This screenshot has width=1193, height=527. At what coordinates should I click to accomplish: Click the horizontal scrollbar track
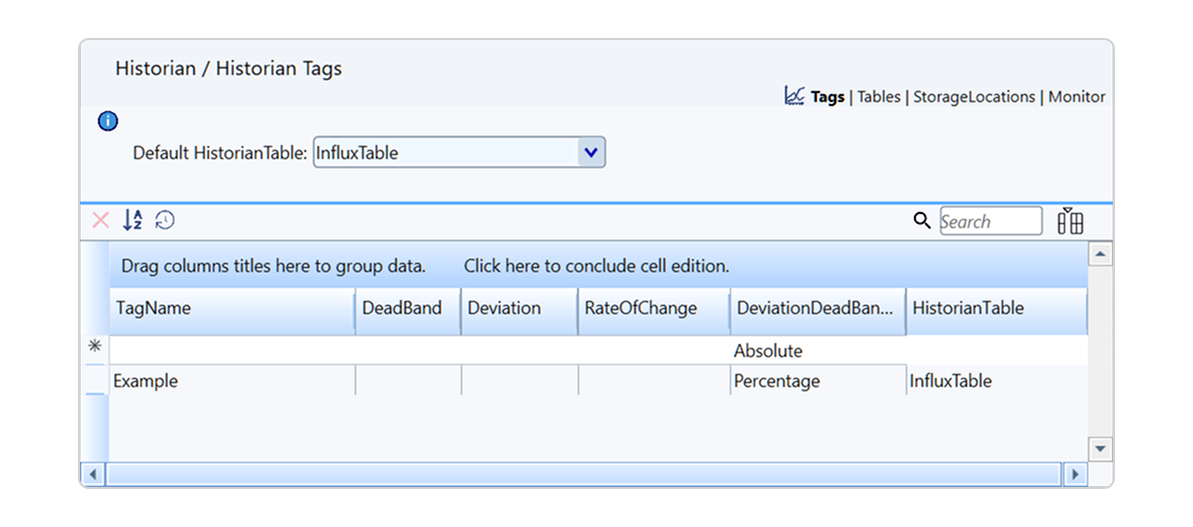[583, 475]
